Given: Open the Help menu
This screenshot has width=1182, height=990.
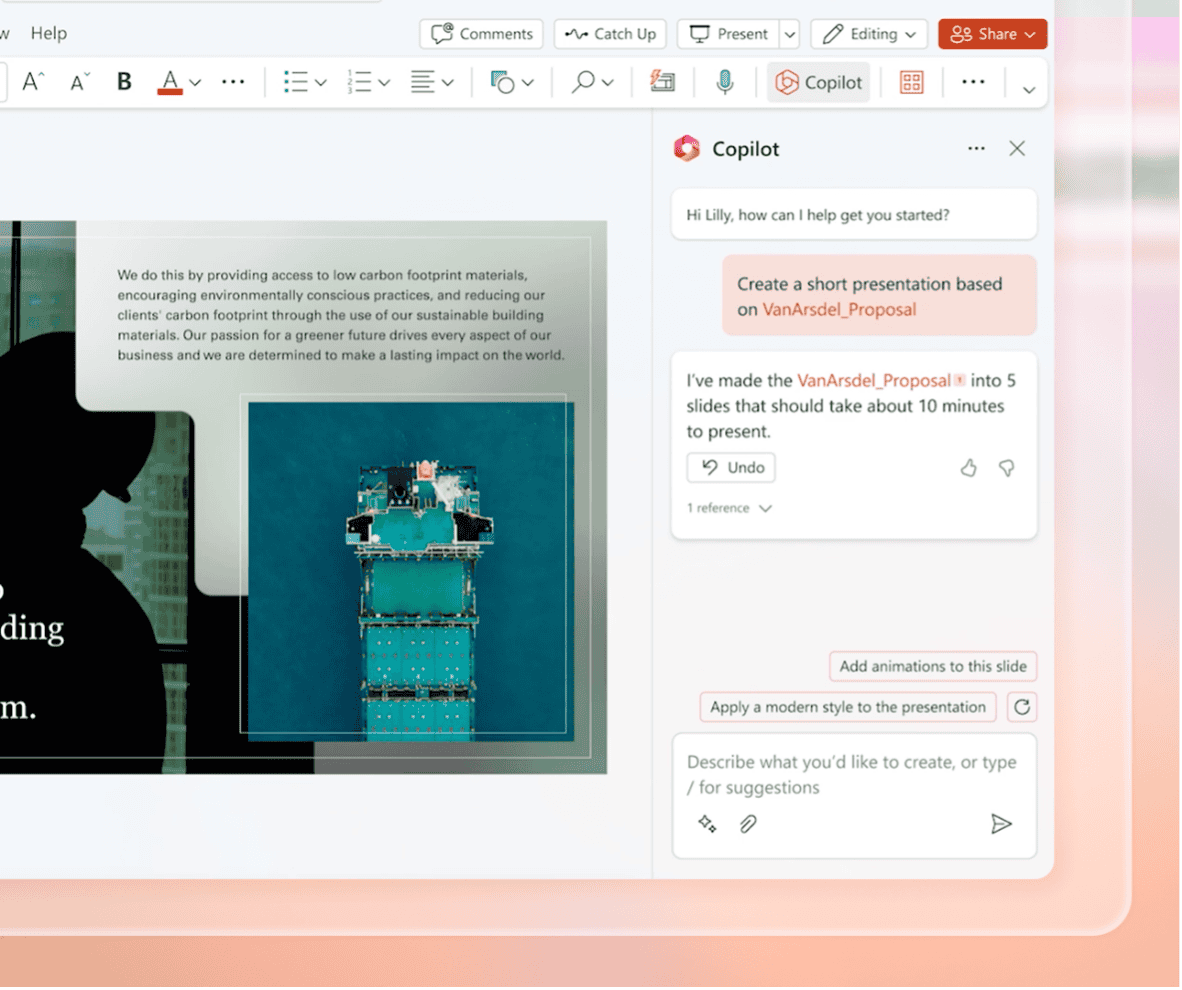Looking at the screenshot, I should [48, 33].
